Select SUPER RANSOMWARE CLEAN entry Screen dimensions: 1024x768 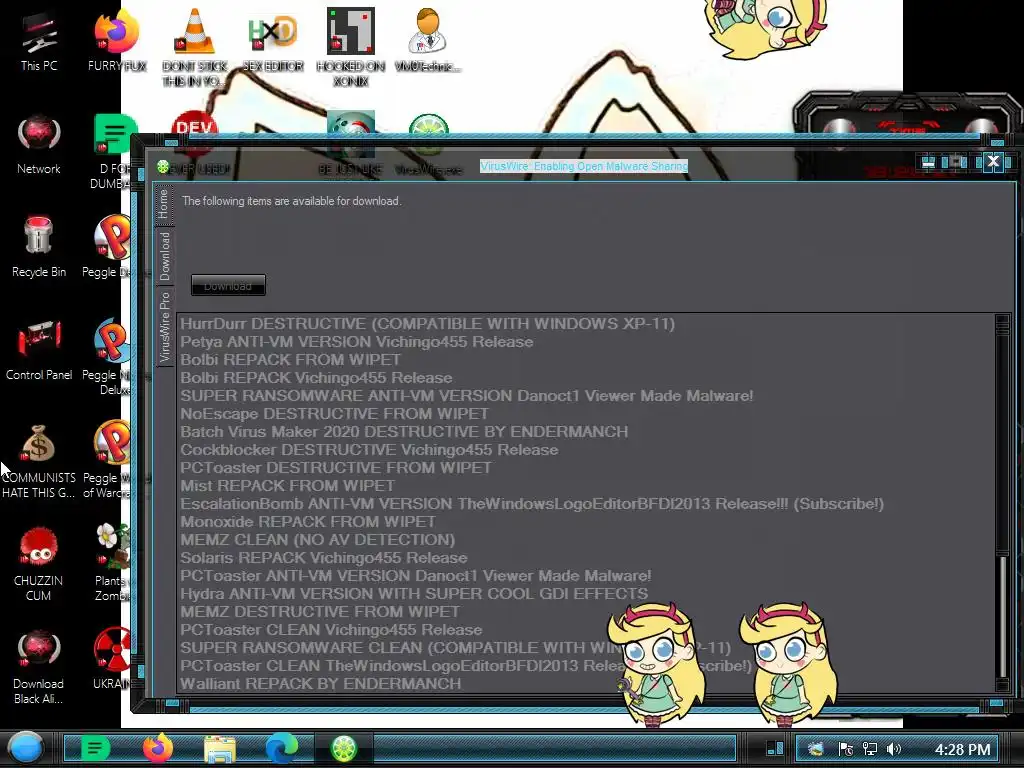(455, 648)
